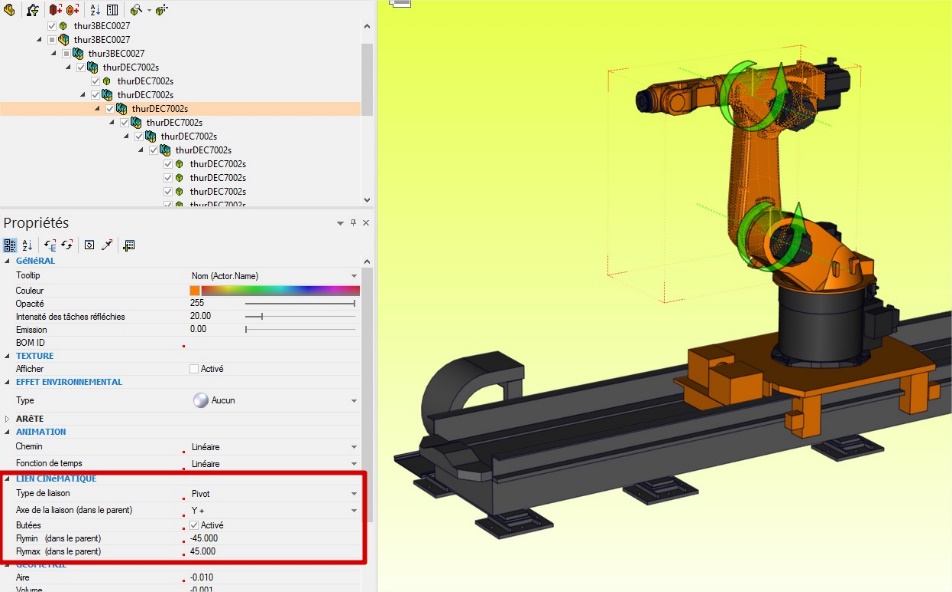Image resolution: width=952 pixels, height=592 pixels.
Task: Switch properties to categorized view icon
Action: tap(10, 245)
